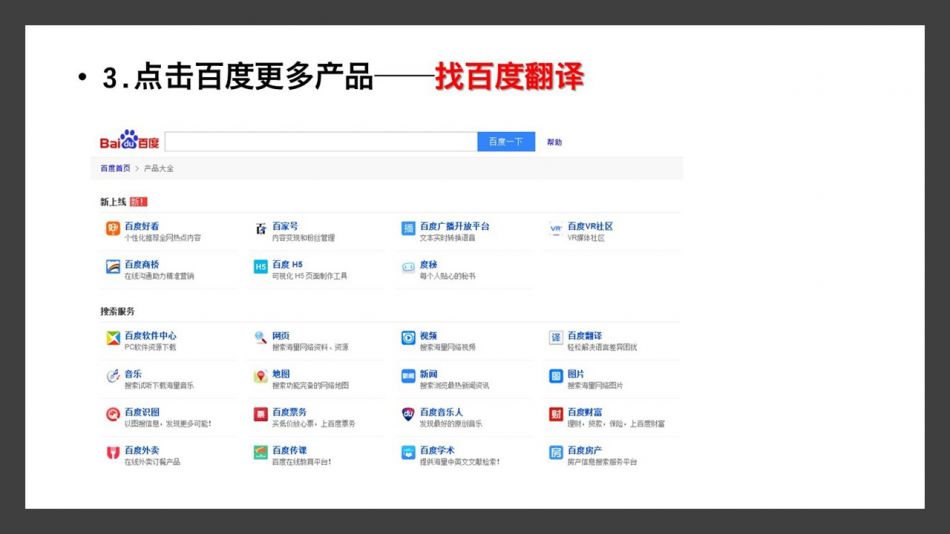The width and height of the screenshot is (950, 534).
Task: Click the 新闻 news link
Action: pos(428,374)
